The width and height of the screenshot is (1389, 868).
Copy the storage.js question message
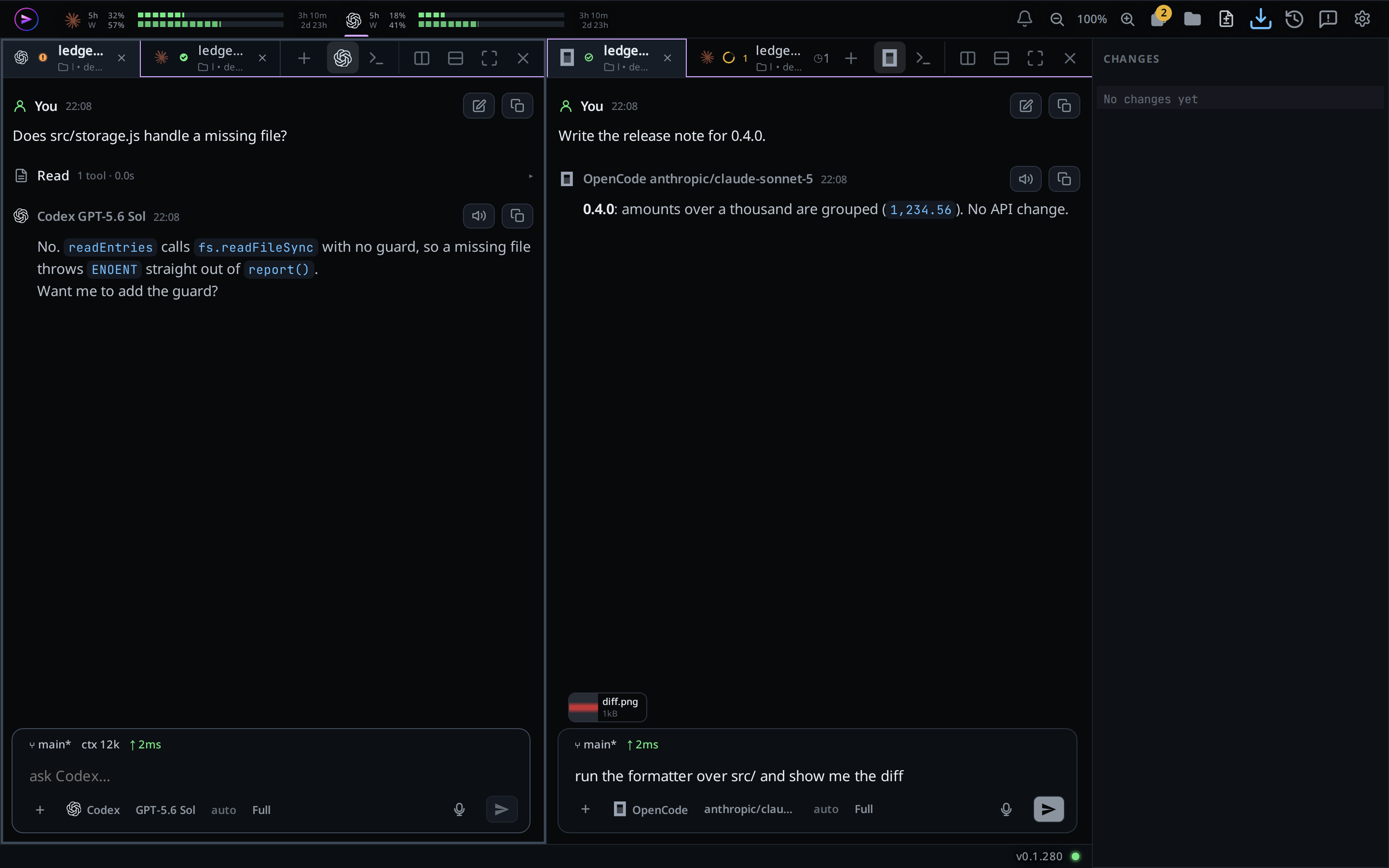point(517,106)
